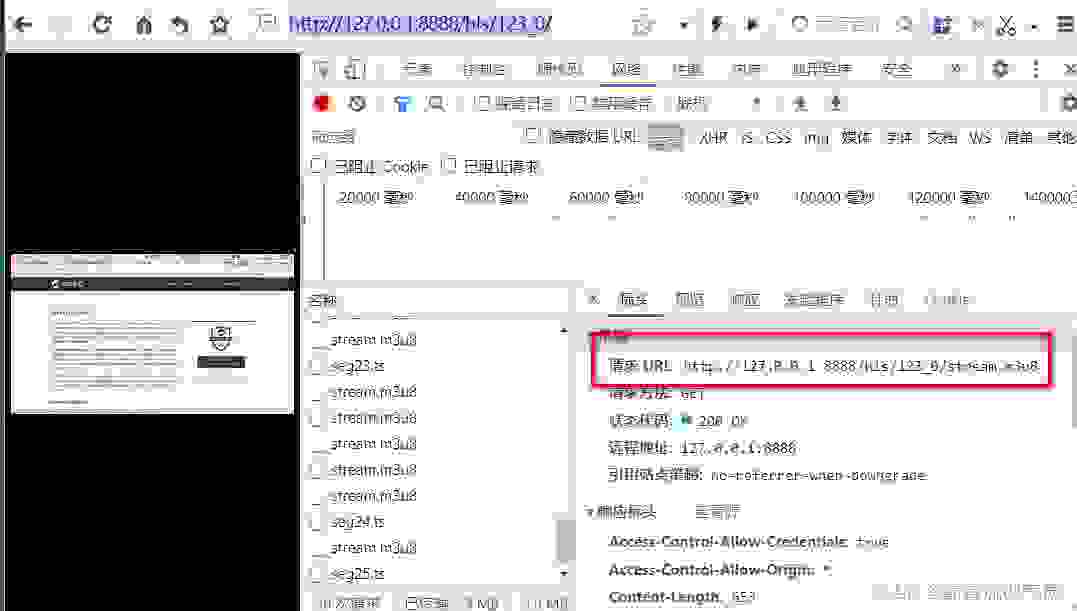Tick the blocked Cookie checkbox
Screen dimensions: 1077x611
[318, 165]
